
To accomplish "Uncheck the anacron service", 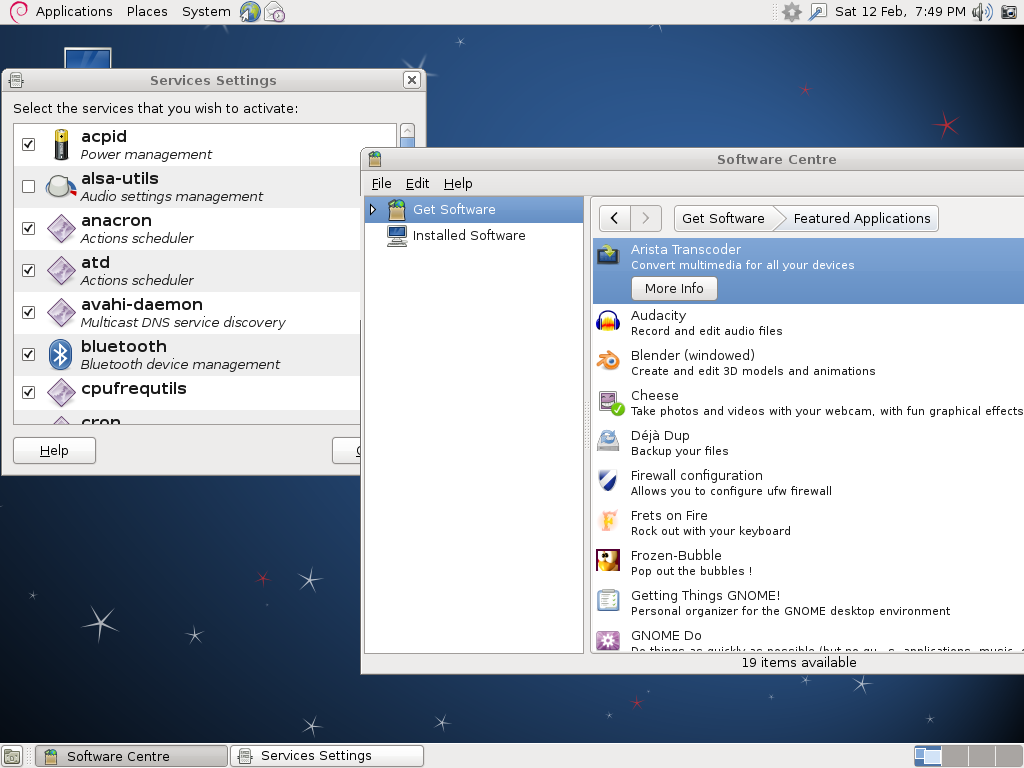I will 28,229.
